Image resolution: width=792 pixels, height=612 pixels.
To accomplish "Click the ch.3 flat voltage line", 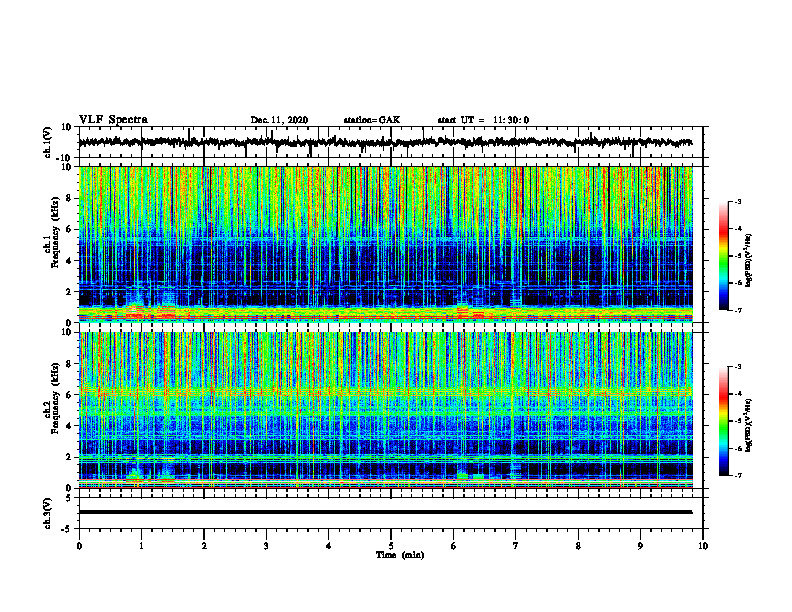I will point(385,512).
